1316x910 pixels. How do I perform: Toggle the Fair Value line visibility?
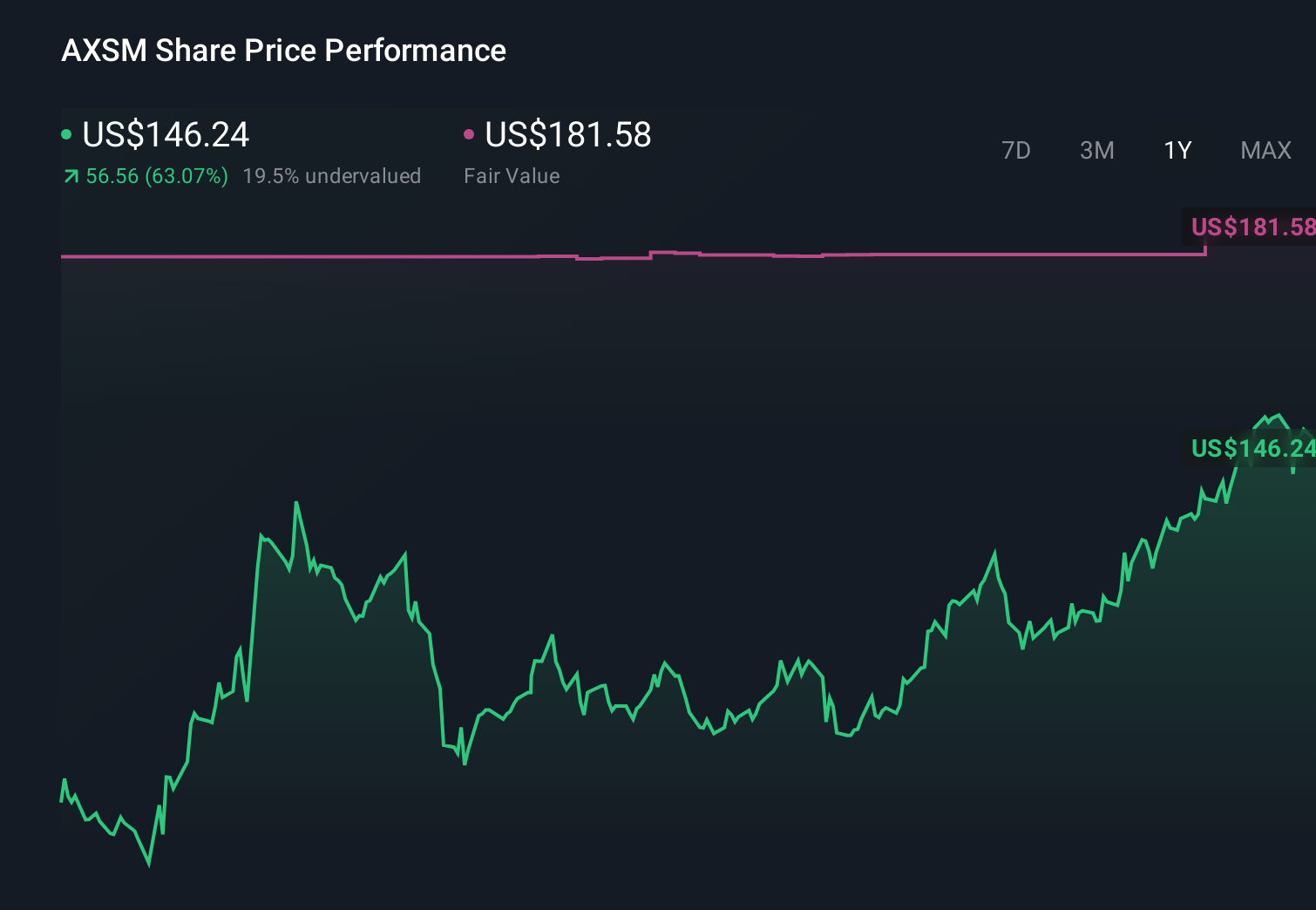point(566,135)
